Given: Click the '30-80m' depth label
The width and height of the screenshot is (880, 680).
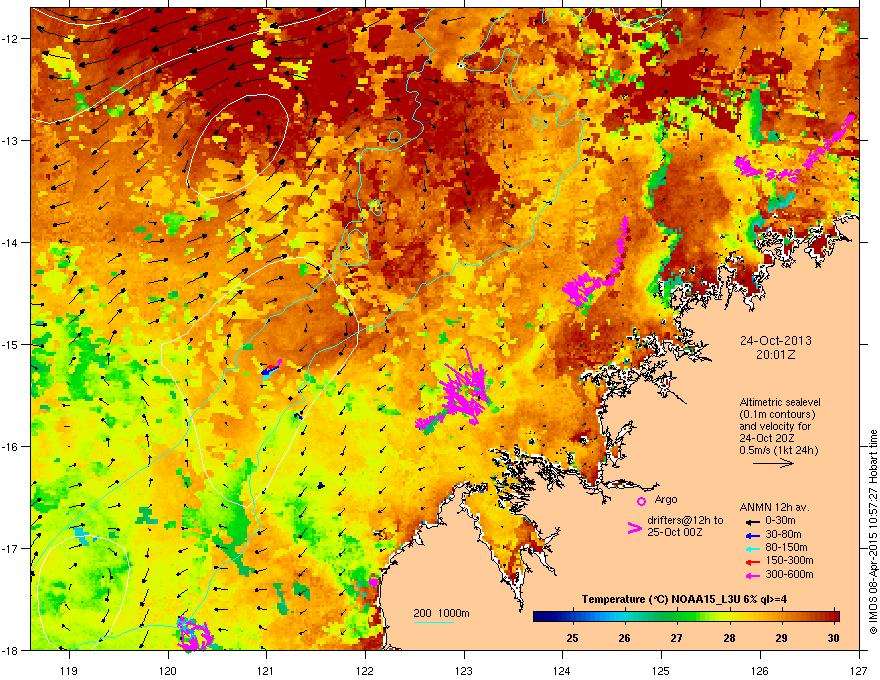Looking at the screenshot, I should [783, 534].
